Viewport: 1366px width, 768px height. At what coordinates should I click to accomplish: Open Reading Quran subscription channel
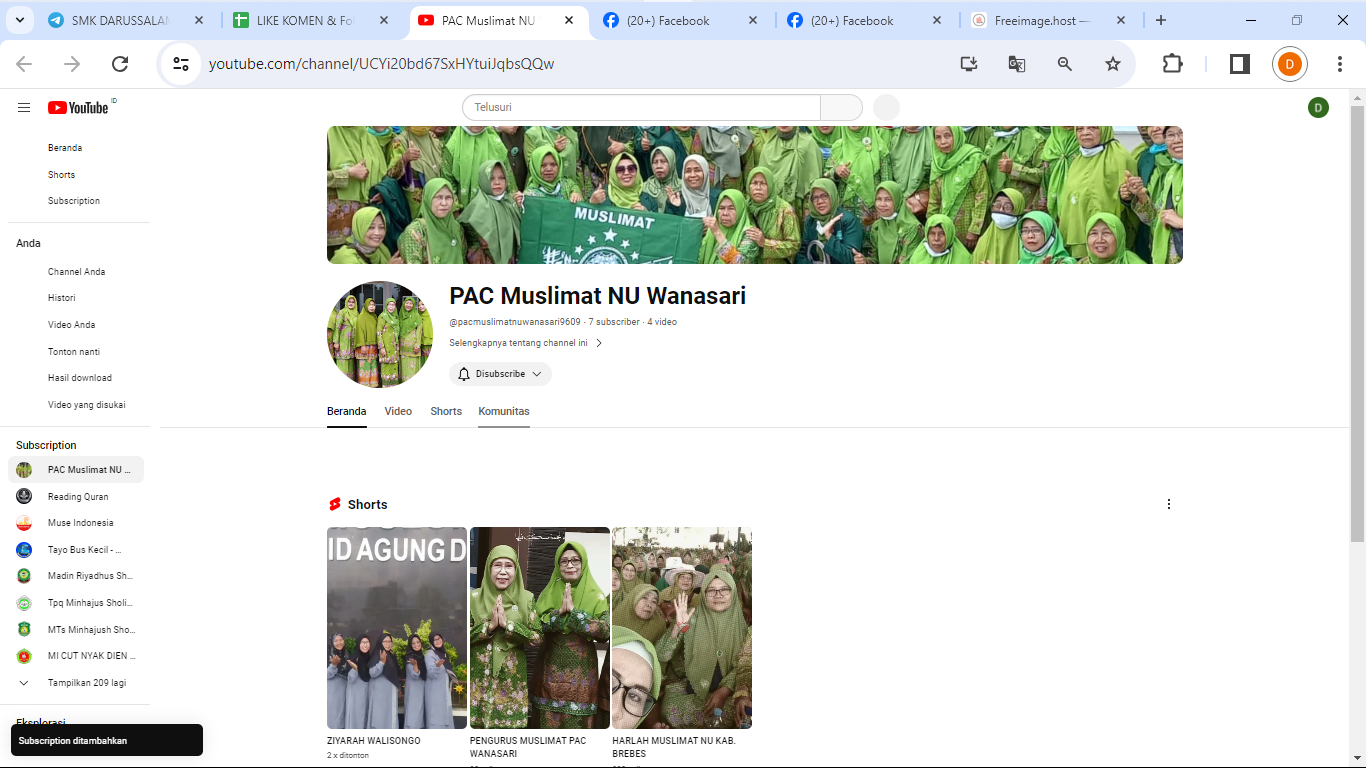click(x=76, y=497)
